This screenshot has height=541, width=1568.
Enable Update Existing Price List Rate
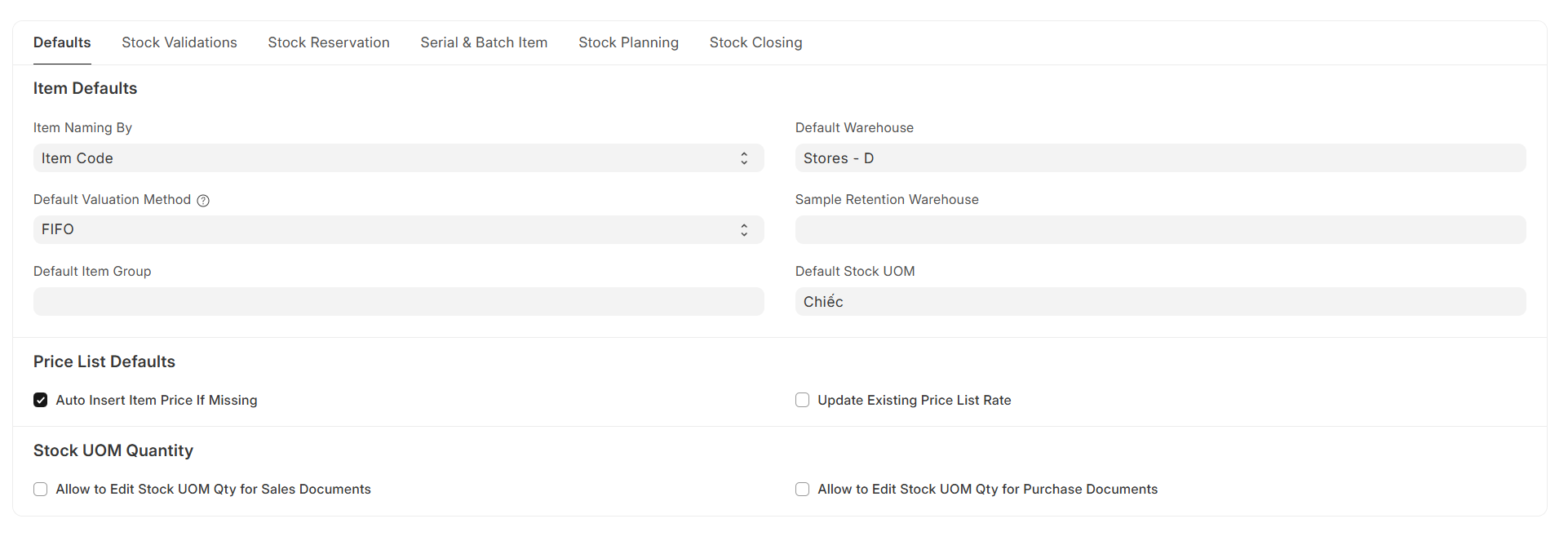802,400
